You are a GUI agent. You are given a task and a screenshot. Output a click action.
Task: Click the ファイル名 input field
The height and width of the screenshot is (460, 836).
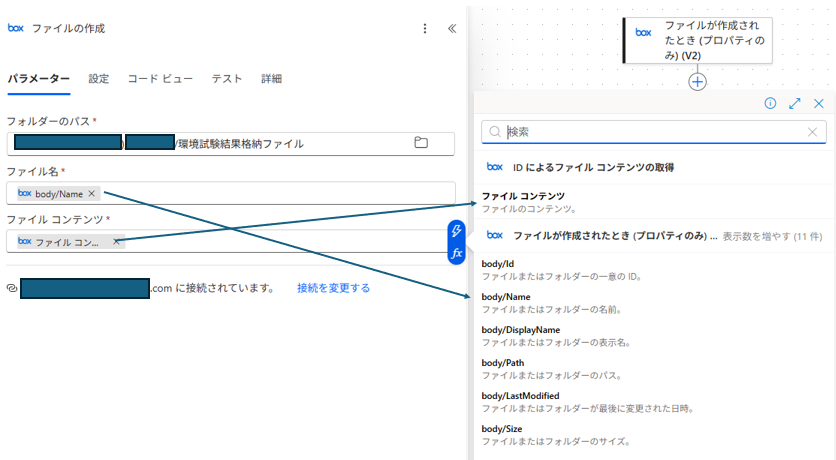coord(230,193)
